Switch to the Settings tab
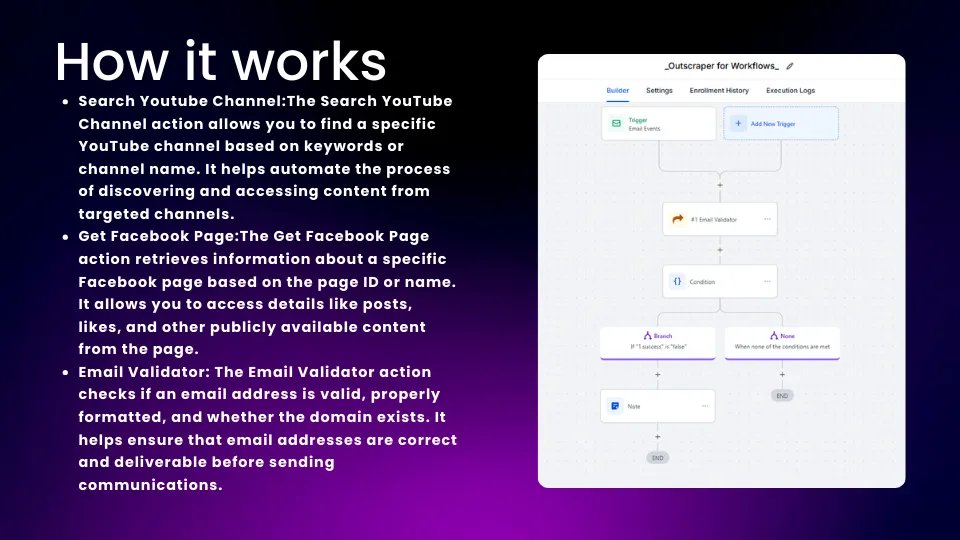The image size is (960, 540). point(659,91)
